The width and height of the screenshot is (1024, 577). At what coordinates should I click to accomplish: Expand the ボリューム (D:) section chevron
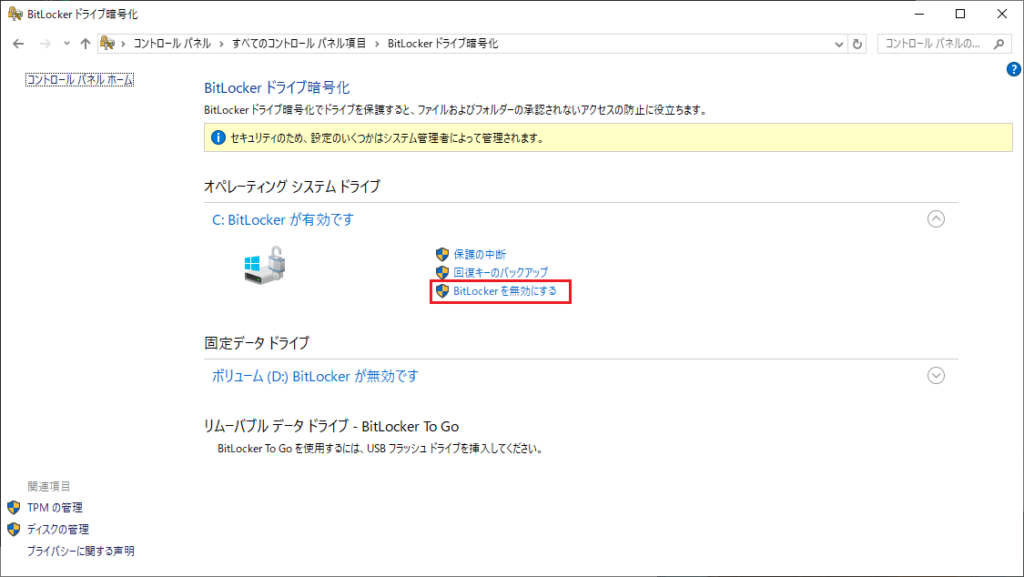(936, 375)
